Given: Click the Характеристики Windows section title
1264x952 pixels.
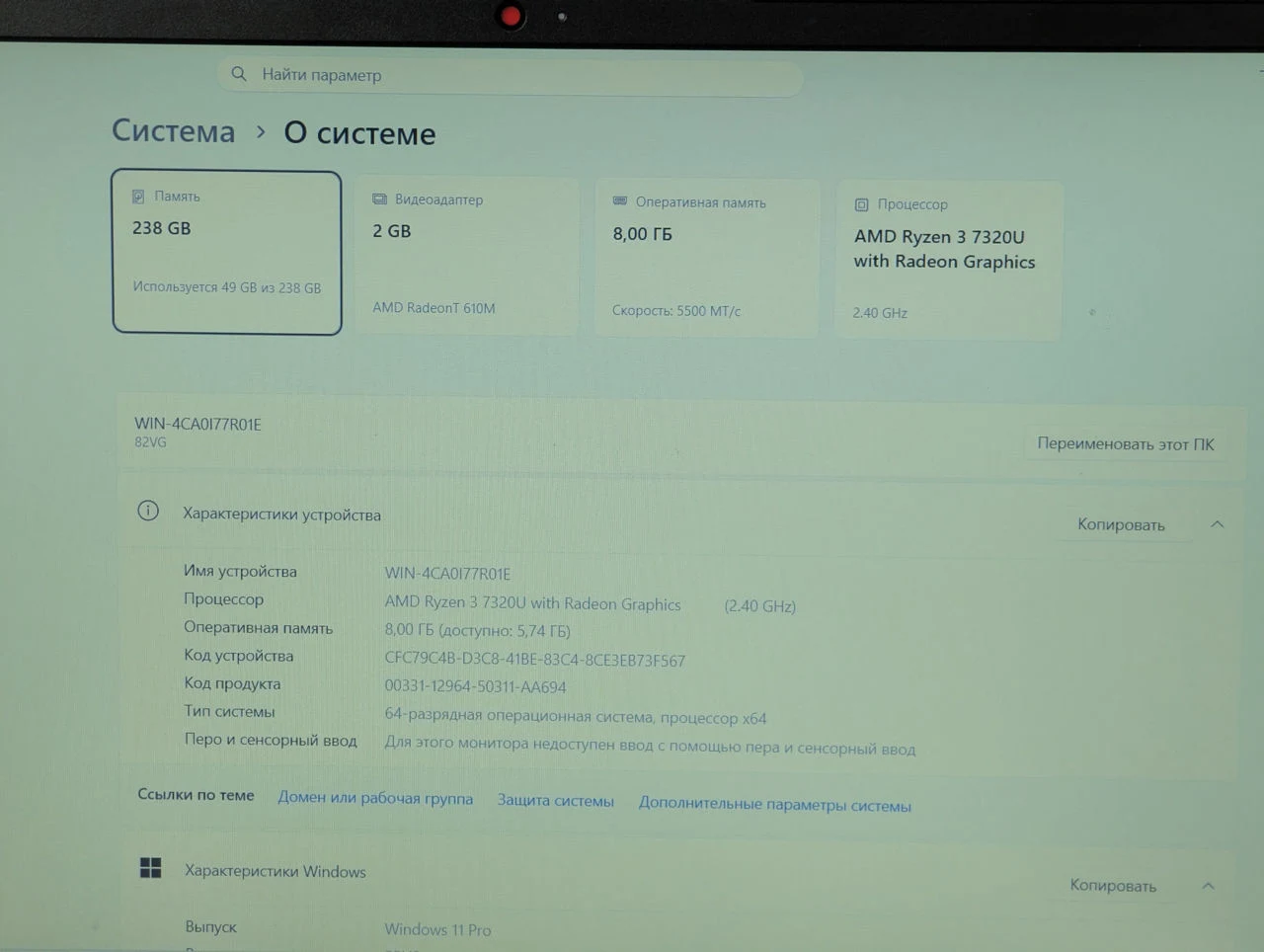Looking at the screenshot, I should tap(276, 871).
